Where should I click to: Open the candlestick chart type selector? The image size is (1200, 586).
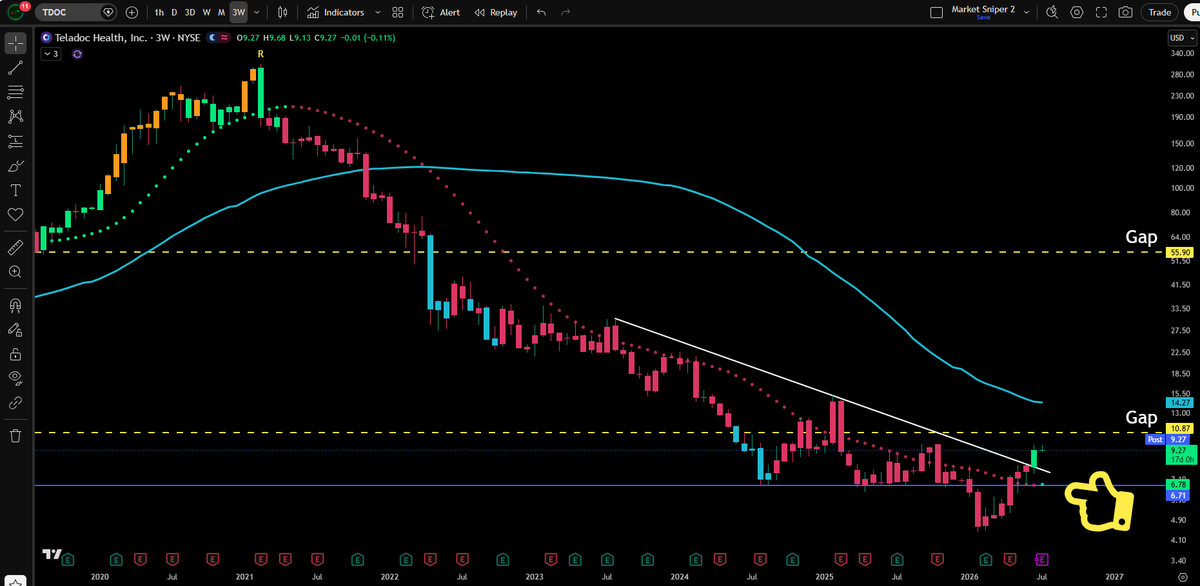click(x=283, y=12)
